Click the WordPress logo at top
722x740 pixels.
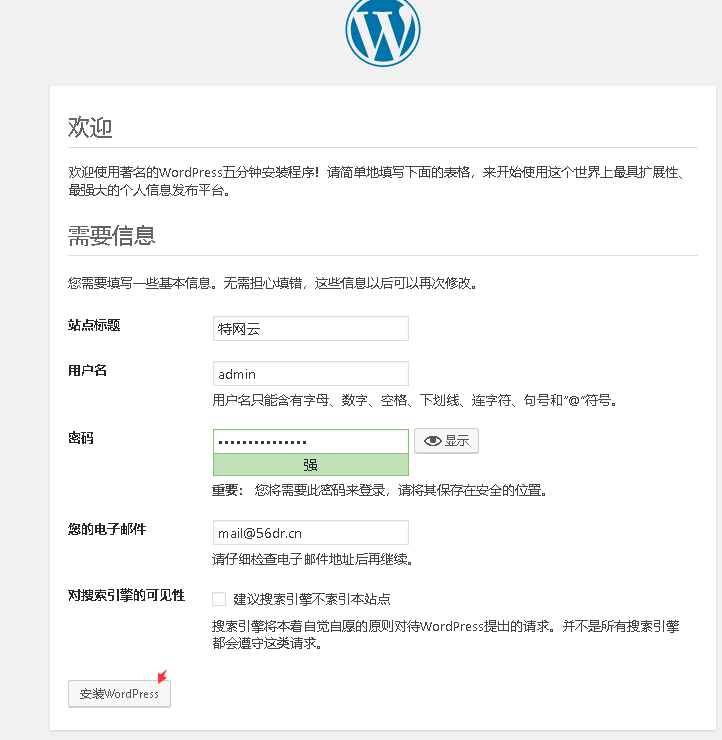click(x=383, y=32)
